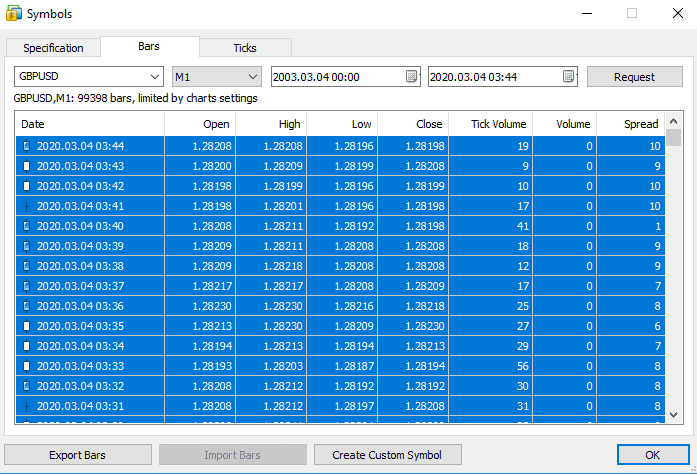Image resolution: width=697 pixels, height=474 pixels.
Task: Sort by the Spread column header
Action: point(631,124)
